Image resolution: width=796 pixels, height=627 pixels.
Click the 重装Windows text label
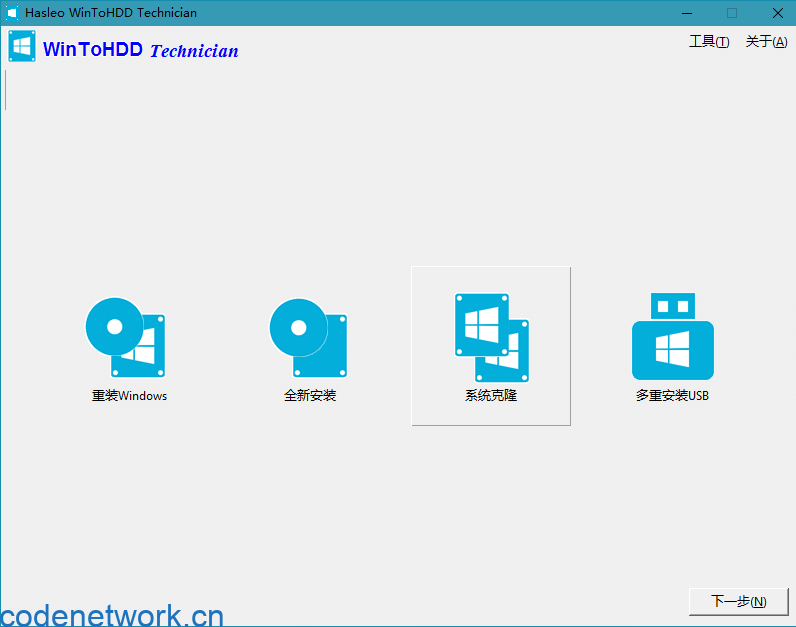pyautogui.click(x=129, y=395)
